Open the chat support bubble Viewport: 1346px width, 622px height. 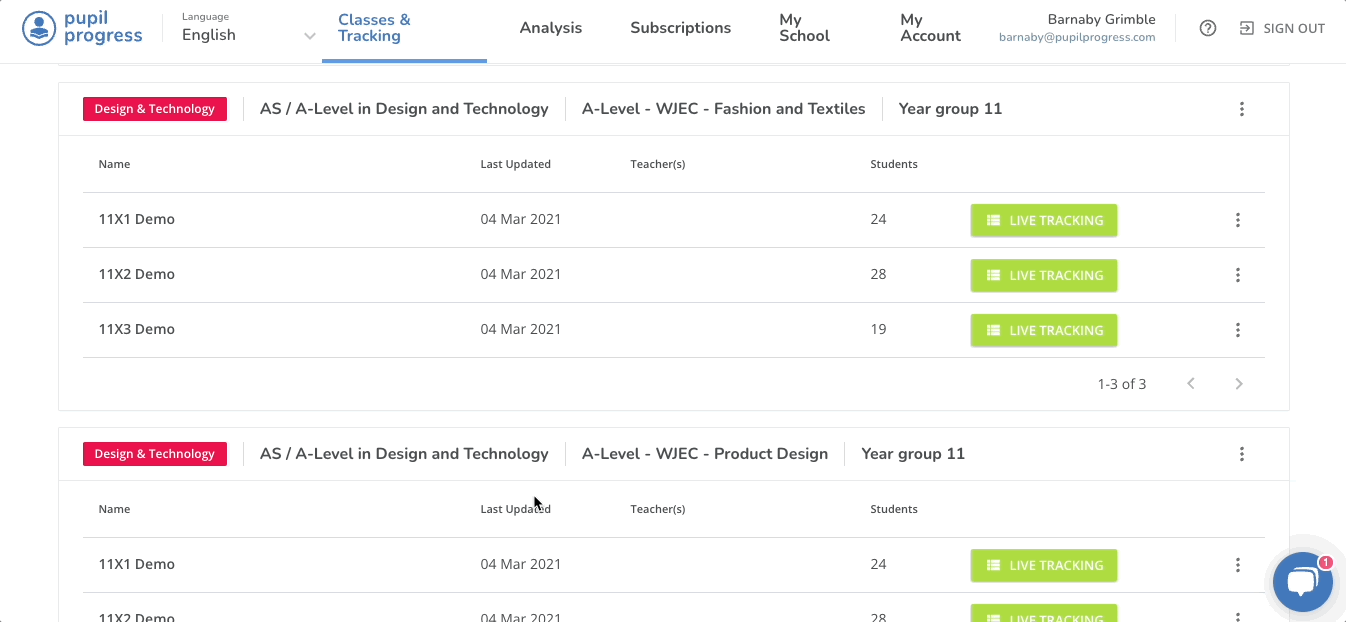[1302, 582]
